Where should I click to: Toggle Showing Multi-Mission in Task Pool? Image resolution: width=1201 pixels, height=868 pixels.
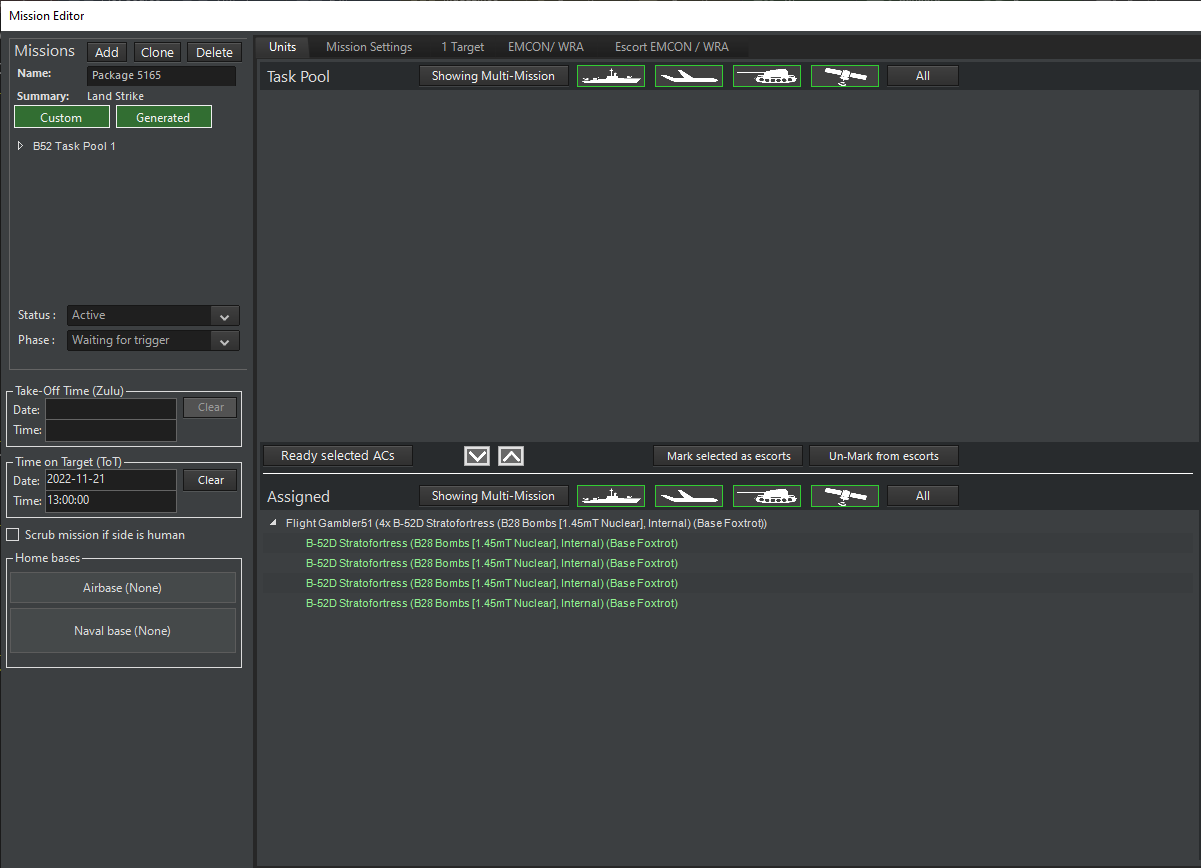pos(493,76)
